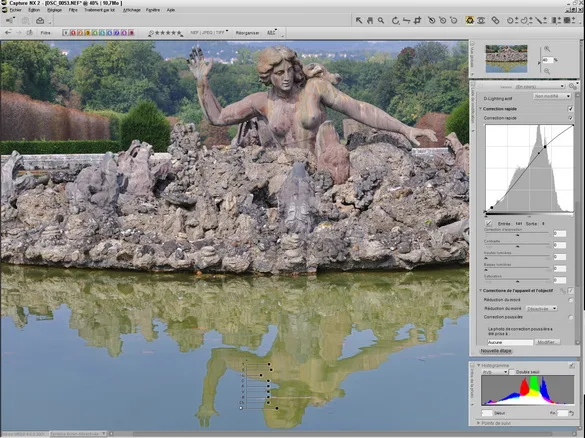The width and height of the screenshot is (585, 438).
Task: Open the Réduction du moiré dropdown
Action: (541, 309)
